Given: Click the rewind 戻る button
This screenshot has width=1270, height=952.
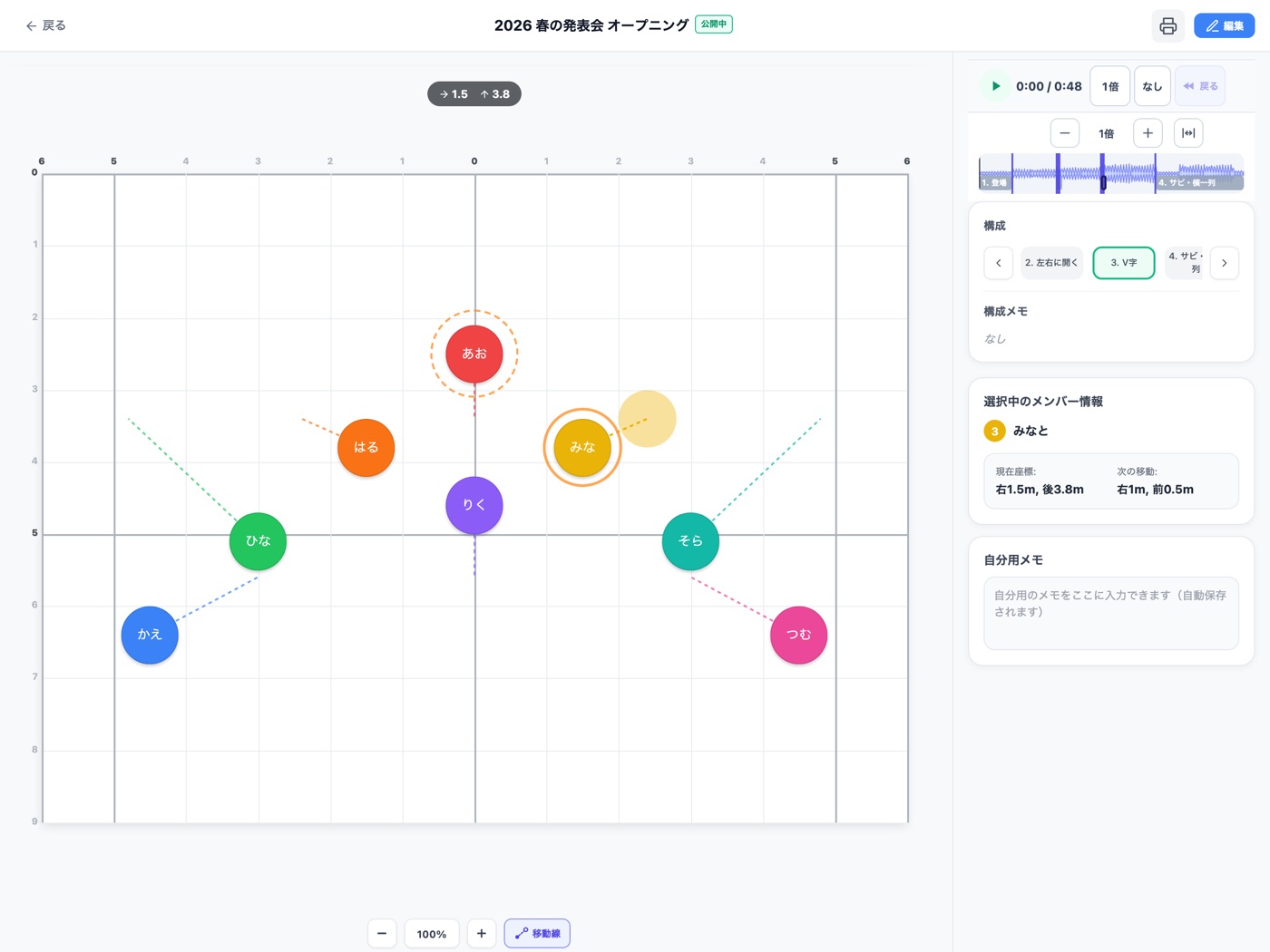Looking at the screenshot, I should click(x=1200, y=86).
